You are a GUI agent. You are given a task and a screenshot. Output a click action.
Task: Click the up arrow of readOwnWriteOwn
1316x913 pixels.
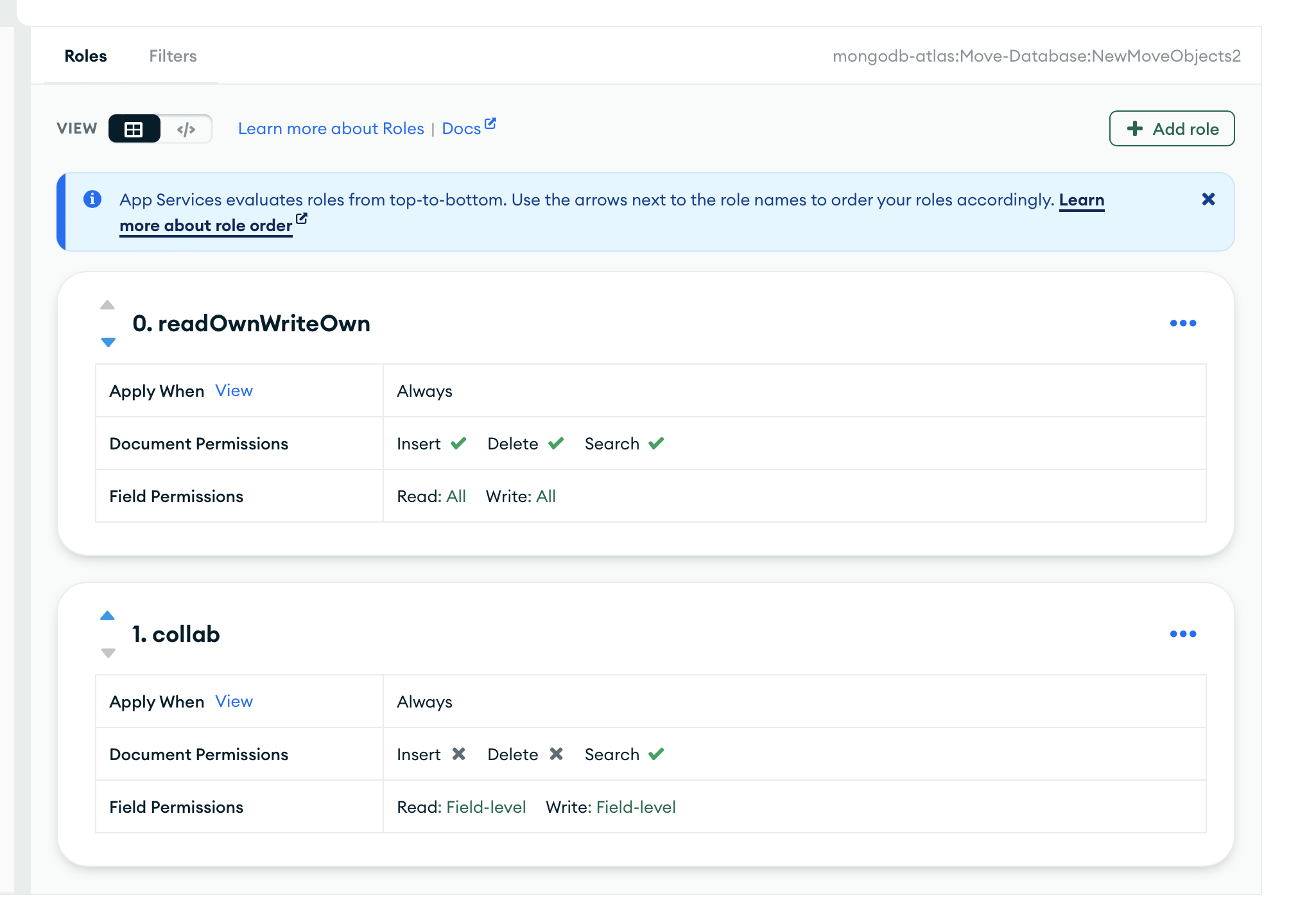click(x=107, y=305)
